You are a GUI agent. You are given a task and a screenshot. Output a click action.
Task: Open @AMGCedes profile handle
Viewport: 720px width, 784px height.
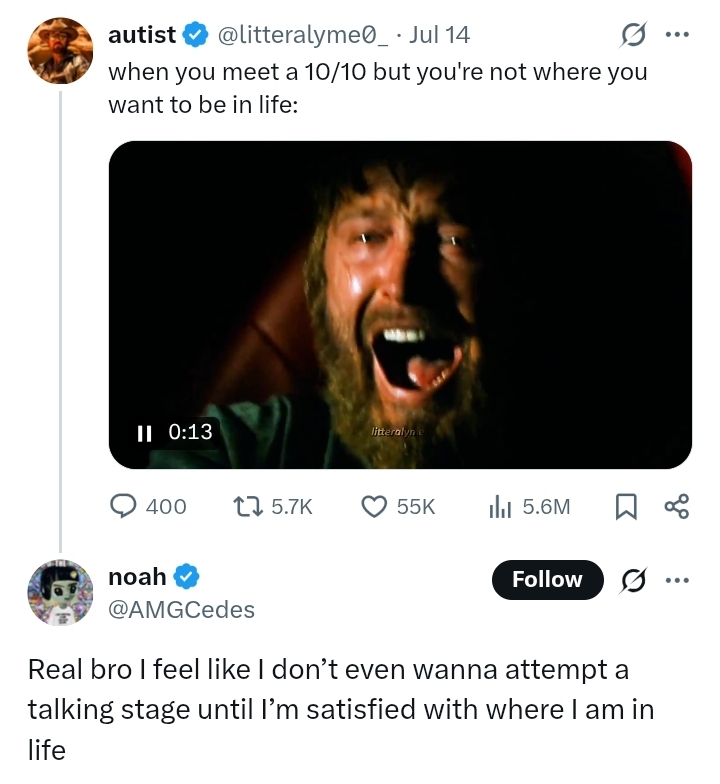pos(182,610)
